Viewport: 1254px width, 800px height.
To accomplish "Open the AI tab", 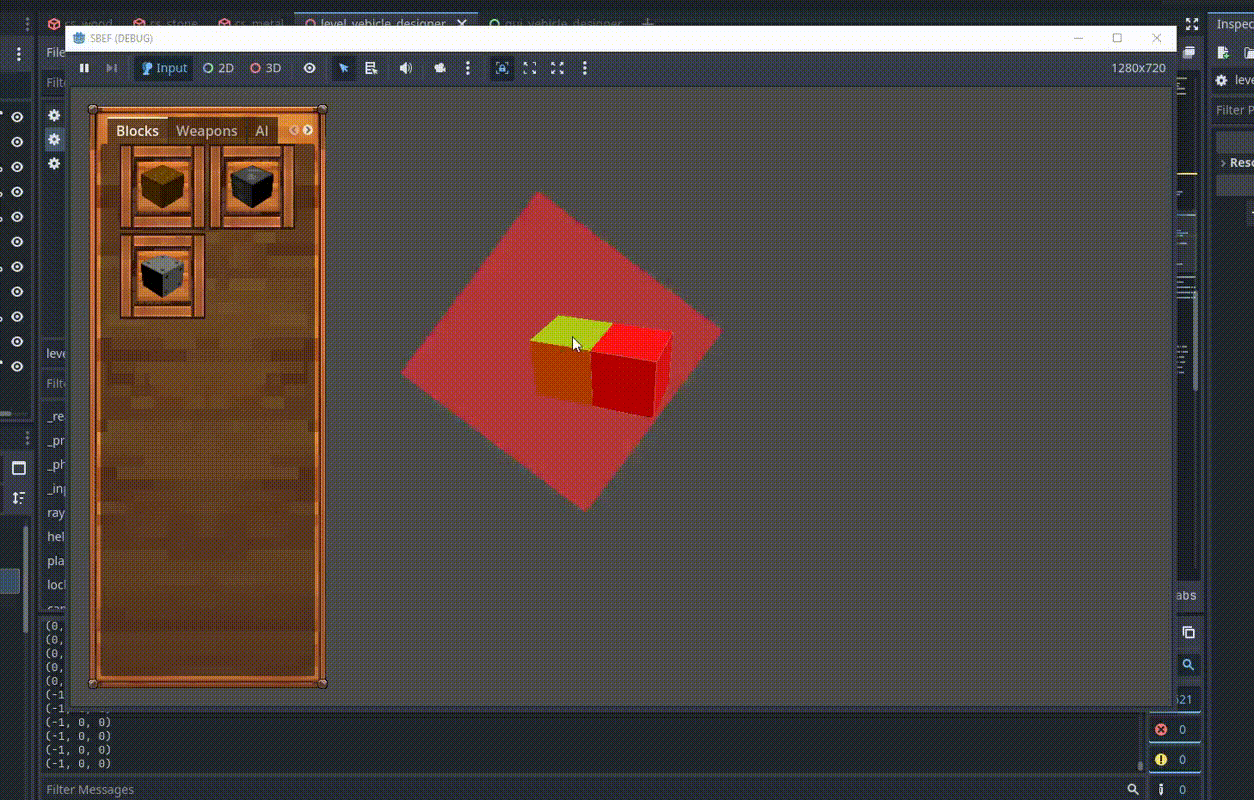I will tap(261, 131).
